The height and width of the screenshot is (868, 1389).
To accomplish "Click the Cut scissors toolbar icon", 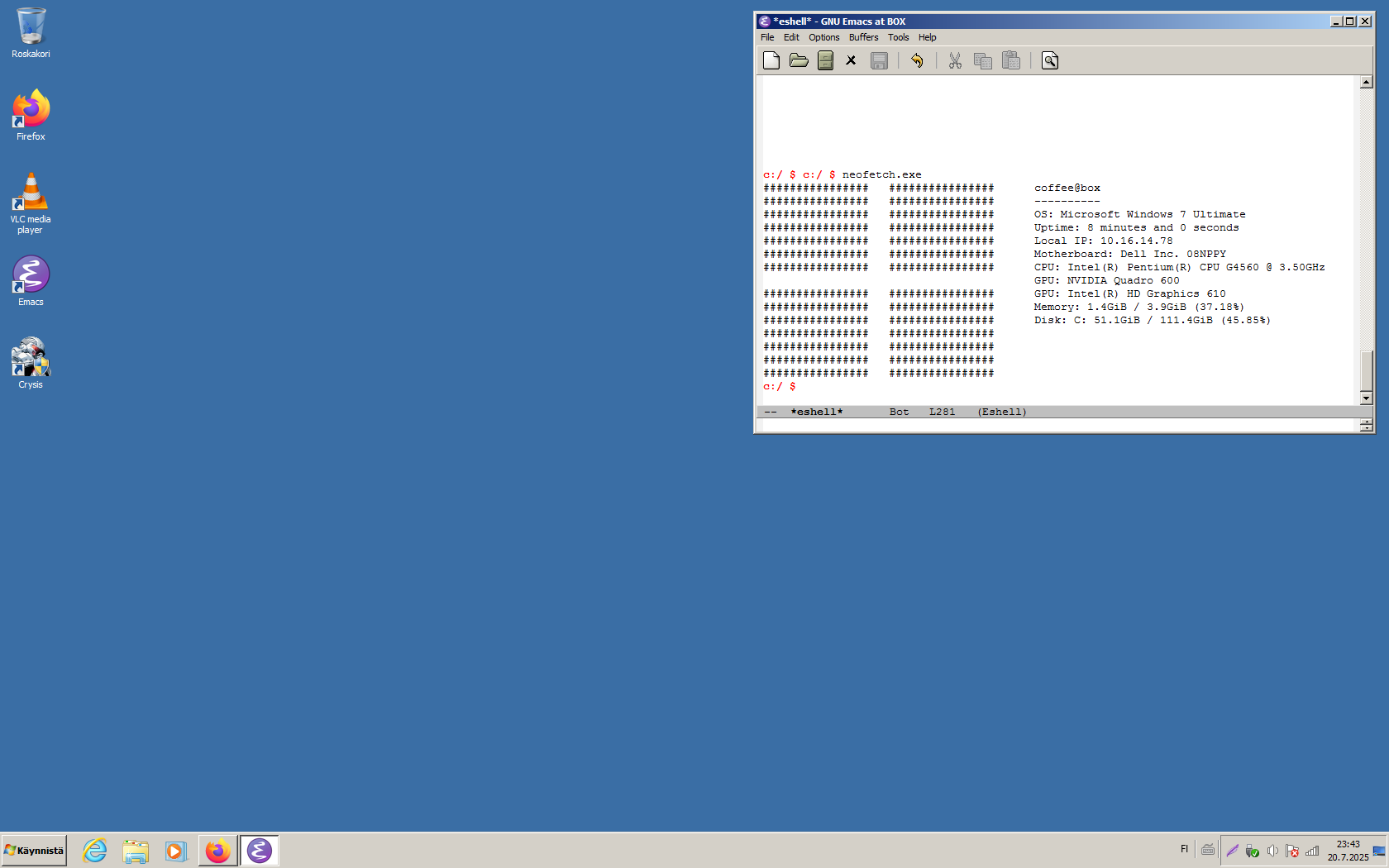I will click(955, 60).
